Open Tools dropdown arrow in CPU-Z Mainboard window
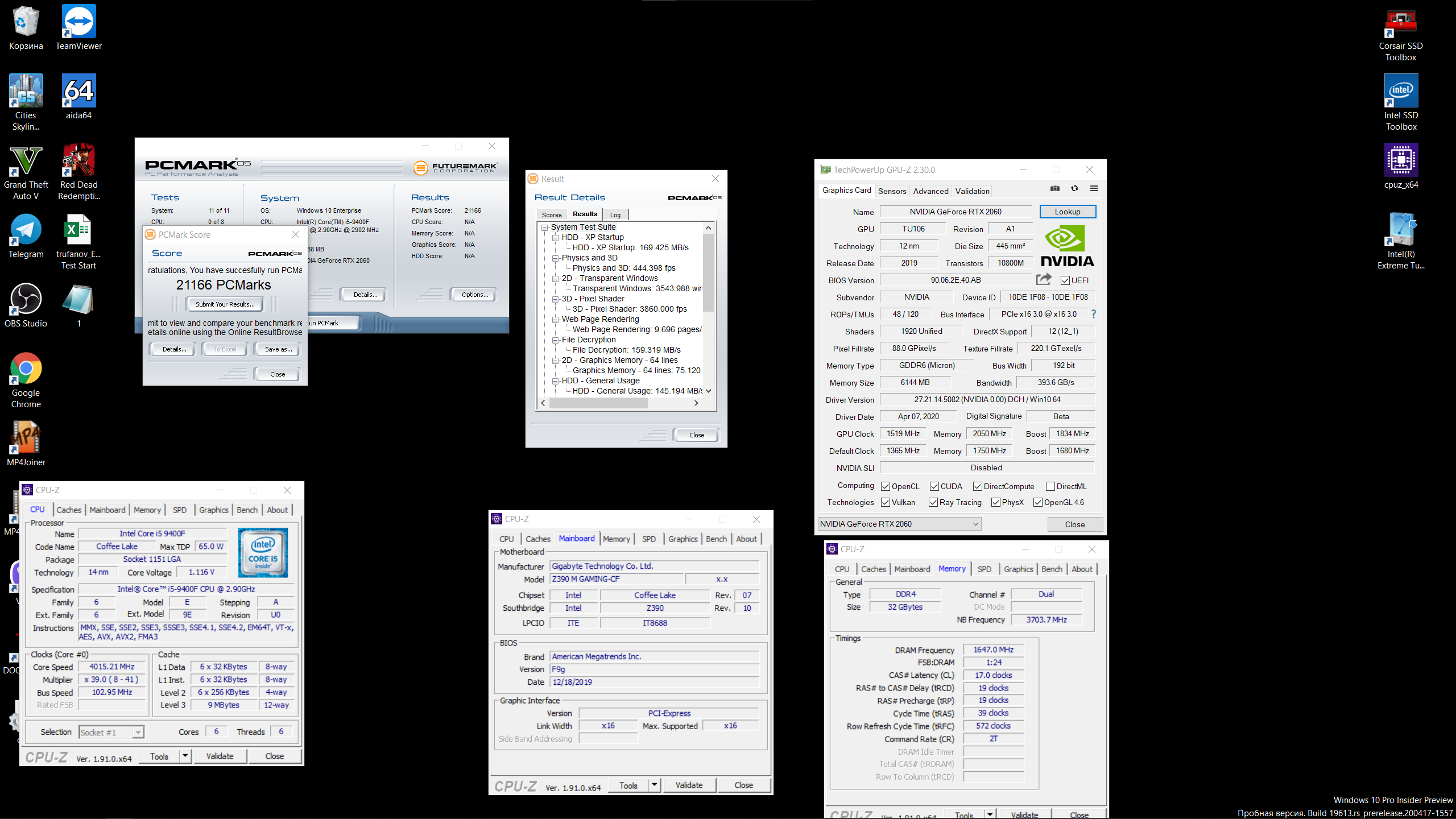 pyautogui.click(x=654, y=785)
